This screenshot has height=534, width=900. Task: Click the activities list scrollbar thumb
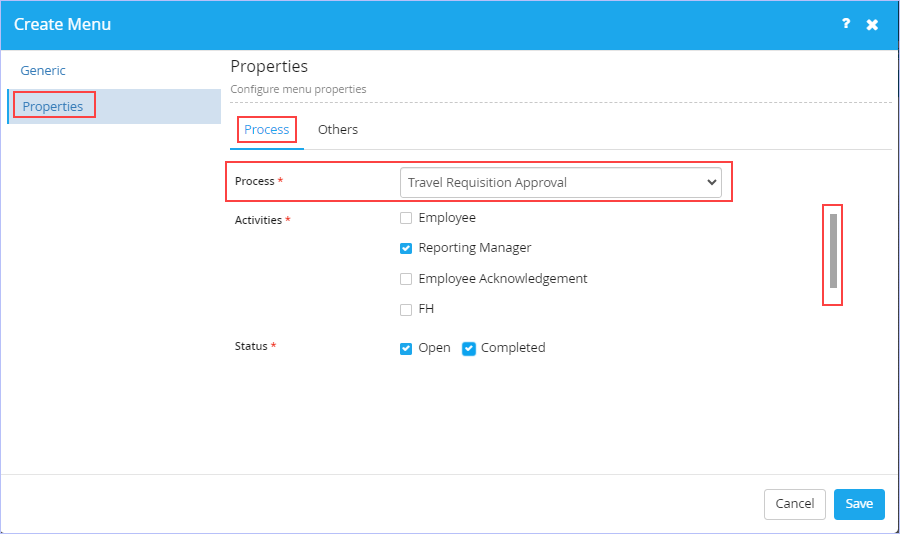833,251
